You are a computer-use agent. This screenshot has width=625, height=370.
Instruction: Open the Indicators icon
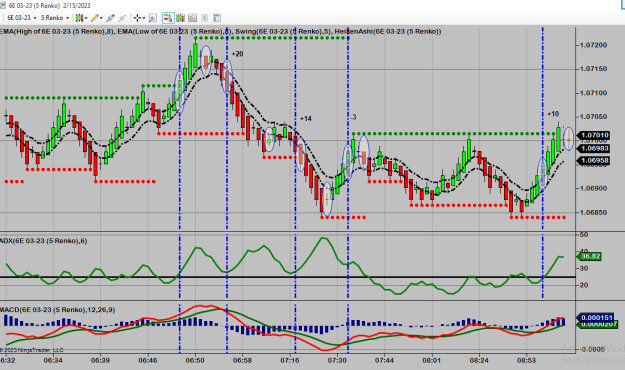point(193,18)
